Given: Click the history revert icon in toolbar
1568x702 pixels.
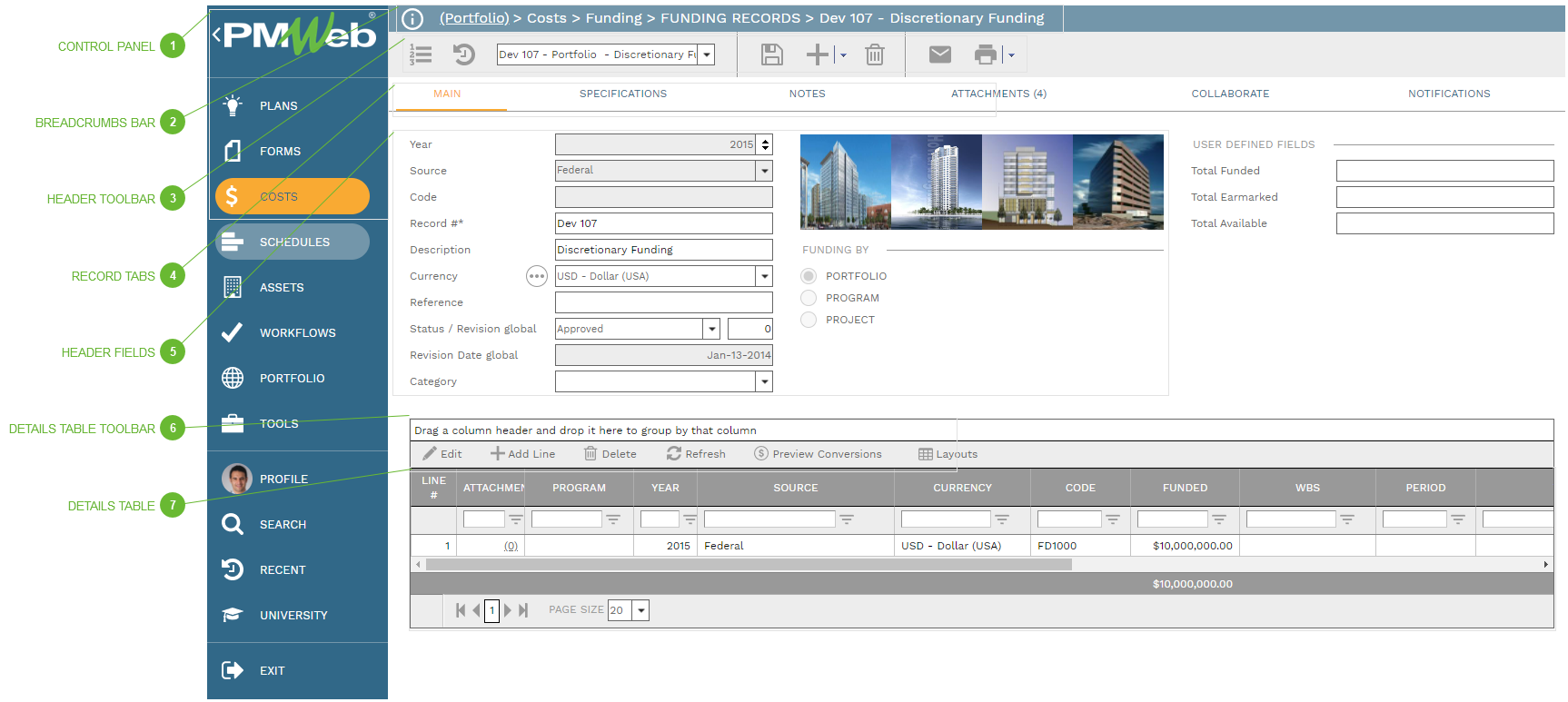Looking at the screenshot, I should [463, 55].
